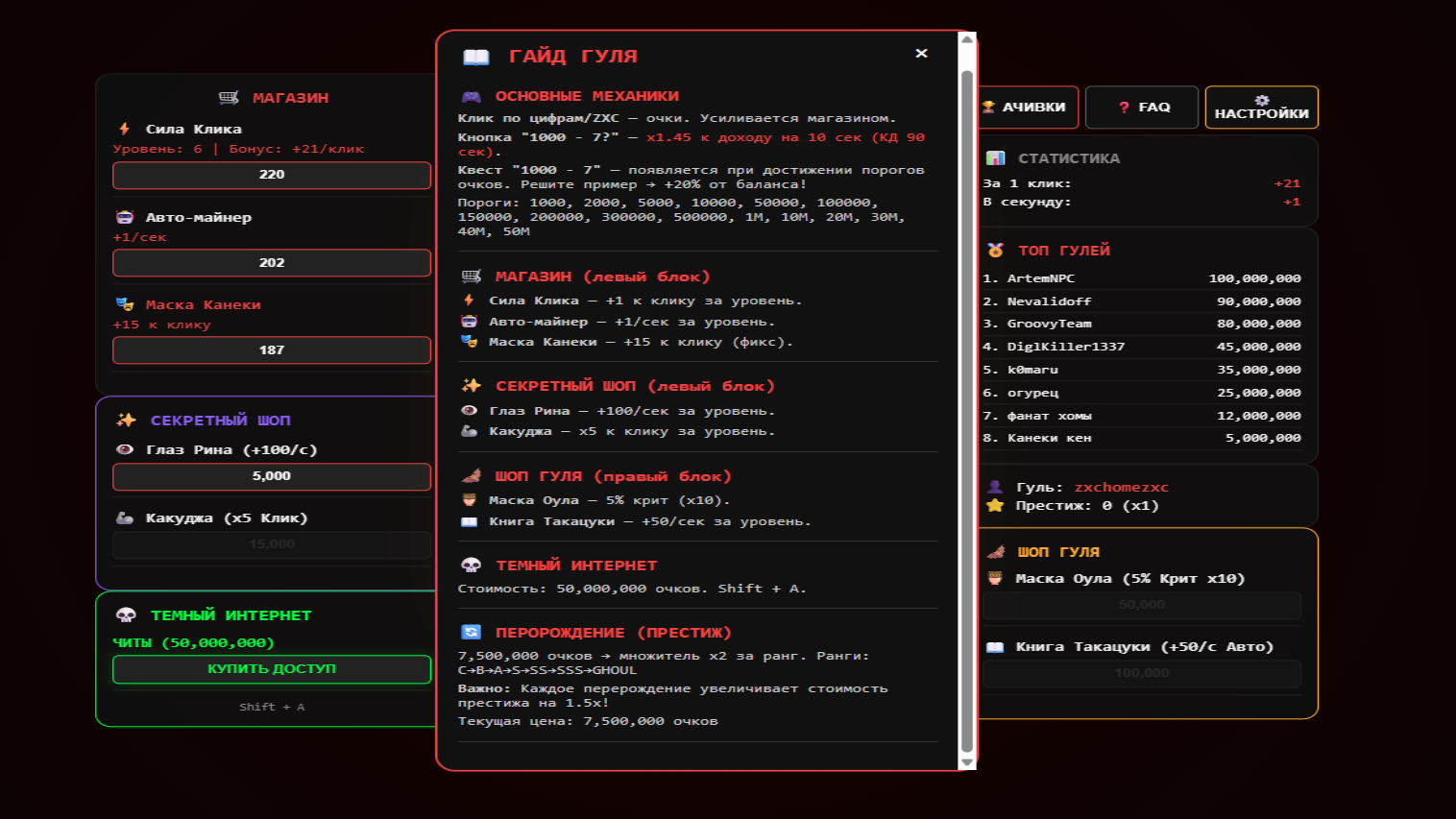Click За 1 клик +21 value
This screenshot has height=819, width=1456.
tap(1287, 183)
